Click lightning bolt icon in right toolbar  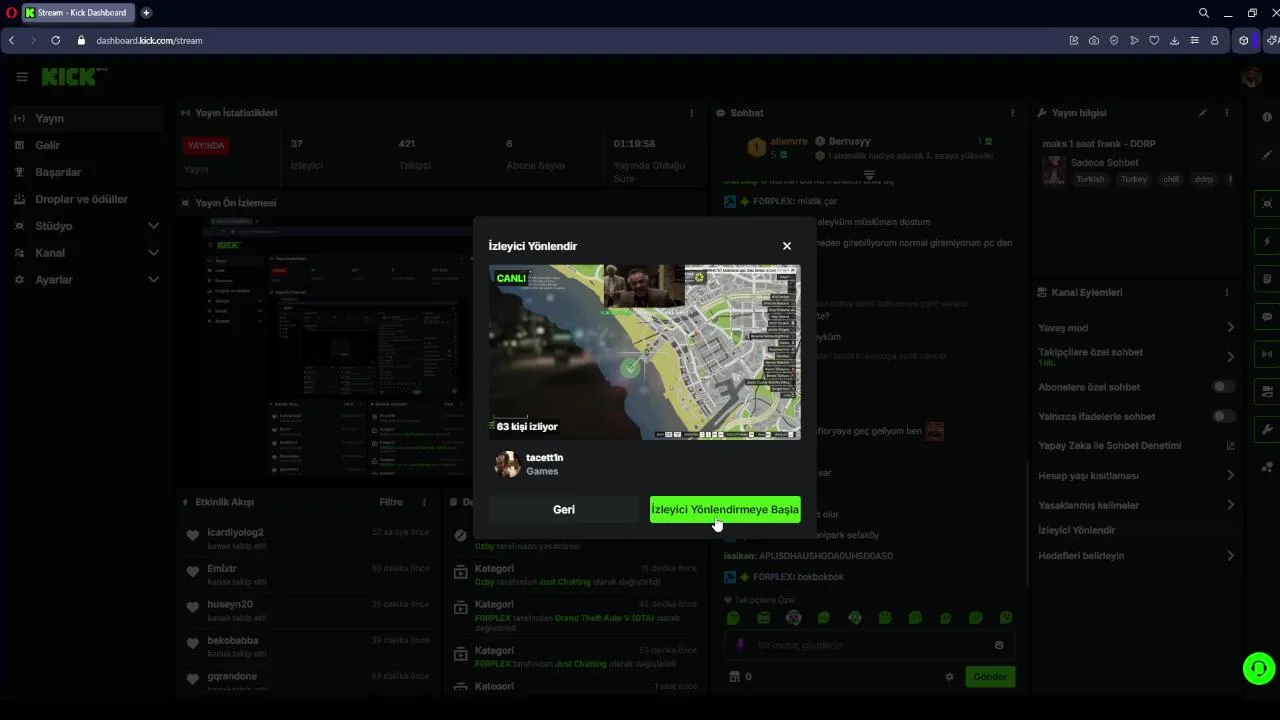point(1267,242)
